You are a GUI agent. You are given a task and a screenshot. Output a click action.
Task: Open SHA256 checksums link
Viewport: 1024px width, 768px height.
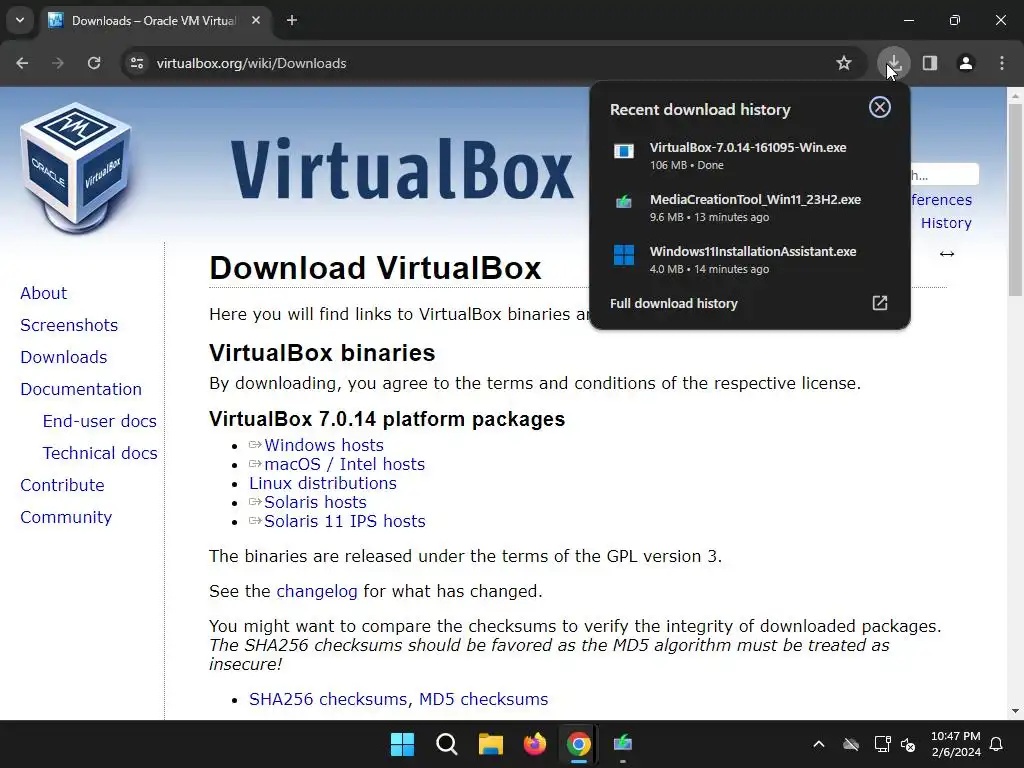click(x=327, y=699)
